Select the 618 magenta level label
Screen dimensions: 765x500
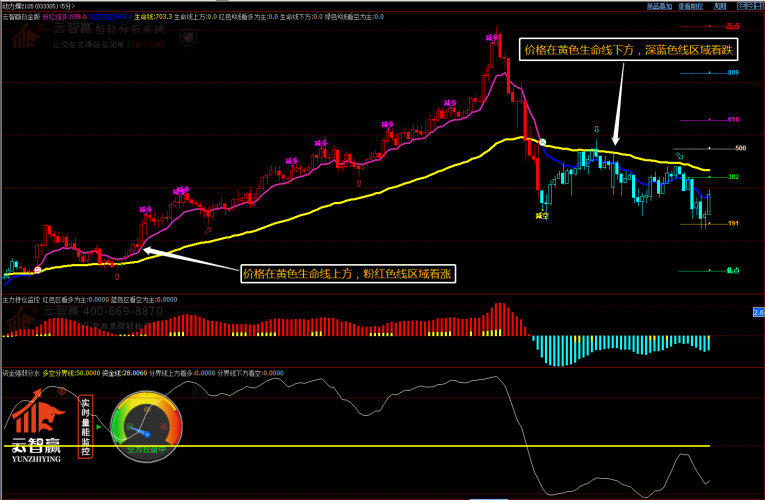pyautogui.click(x=732, y=119)
